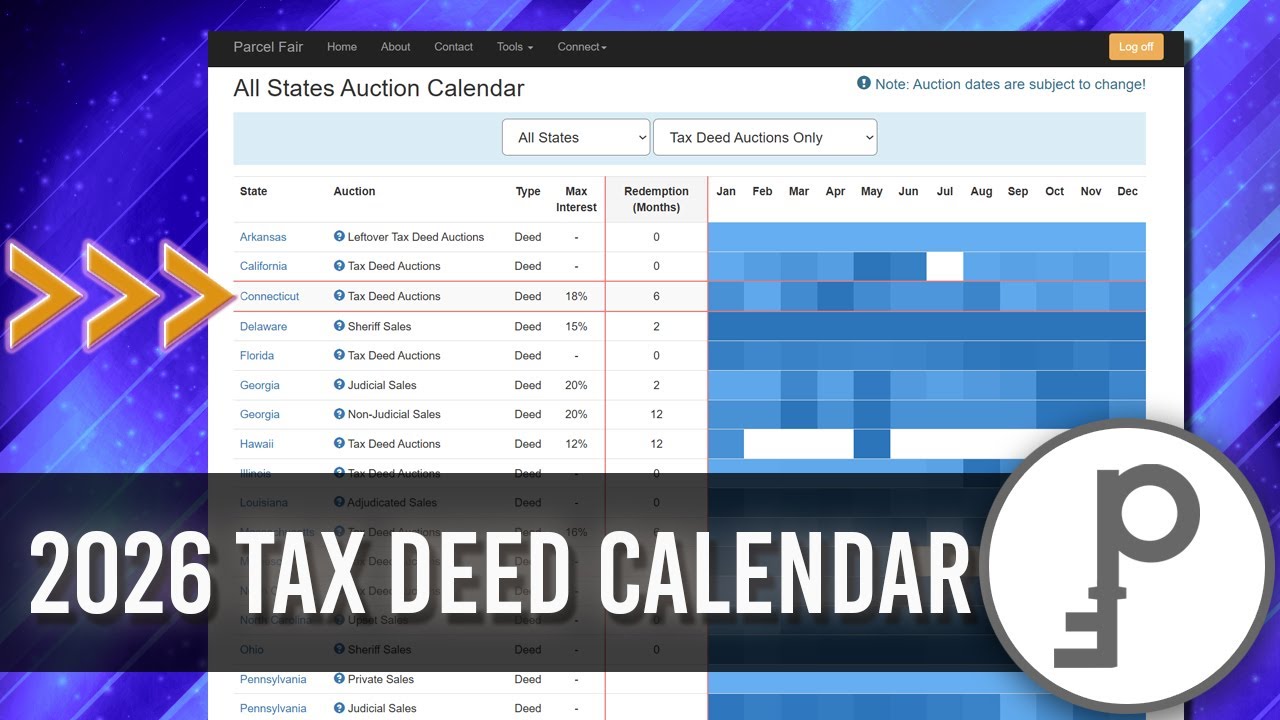Open the Delaware state link
Screen dimensions: 1280x720
click(263, 326)
